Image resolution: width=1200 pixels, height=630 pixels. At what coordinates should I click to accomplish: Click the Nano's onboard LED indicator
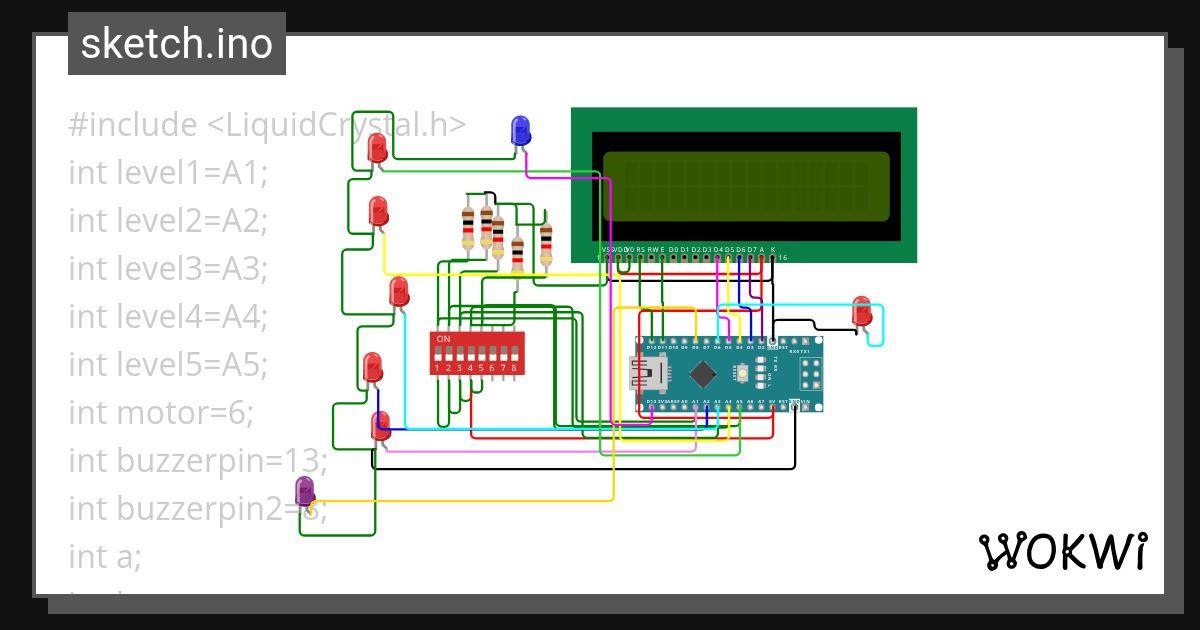pos(761,385)
